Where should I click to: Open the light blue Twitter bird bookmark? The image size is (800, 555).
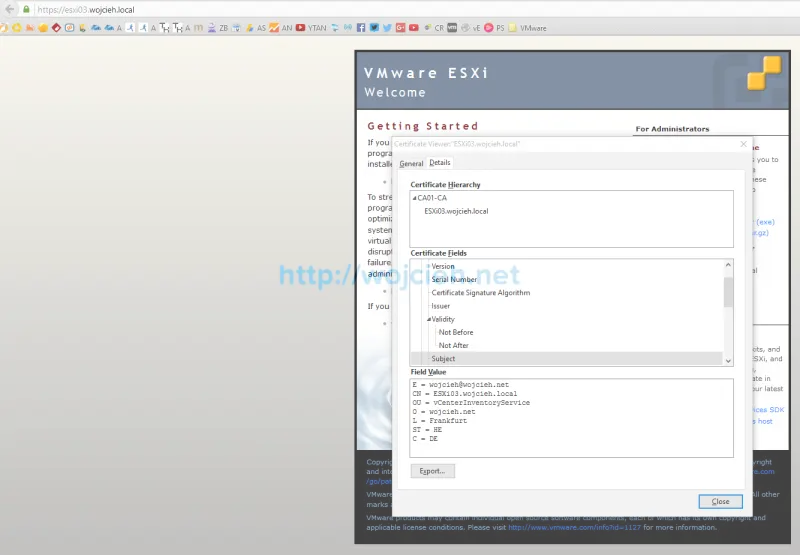pos(387,28)
